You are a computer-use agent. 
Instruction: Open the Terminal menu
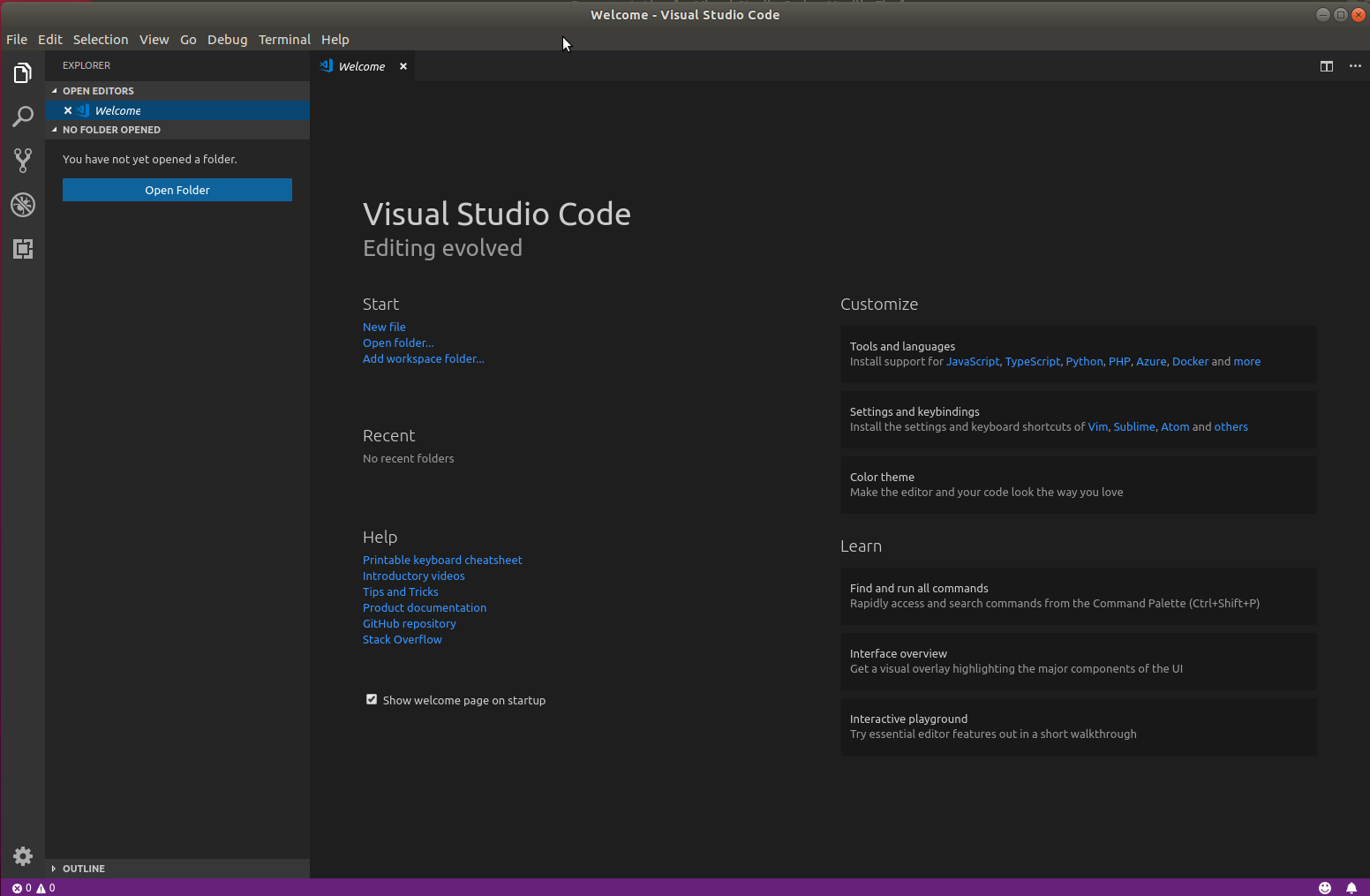[284, 39]
